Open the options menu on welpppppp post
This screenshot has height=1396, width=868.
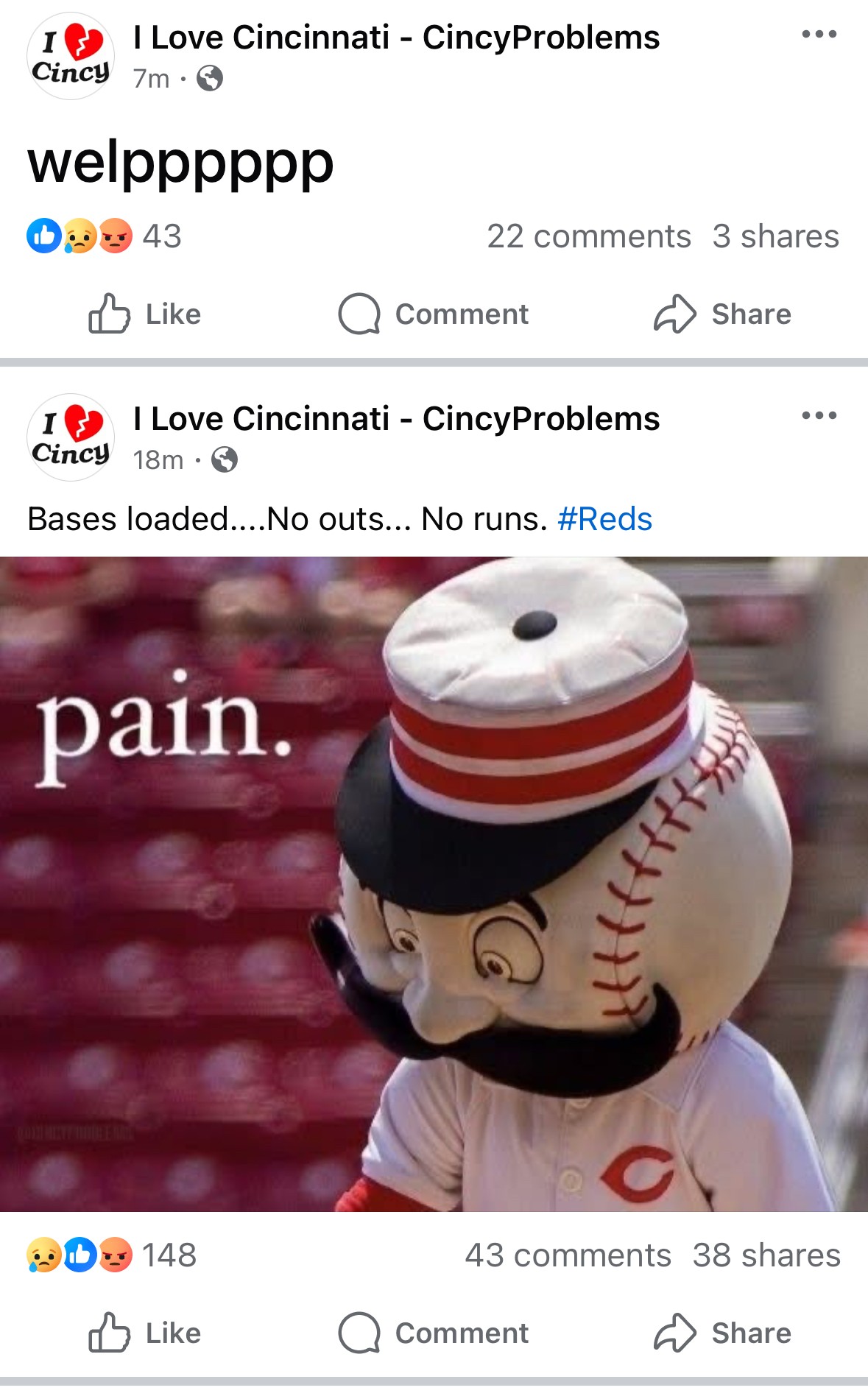(819, 35)
